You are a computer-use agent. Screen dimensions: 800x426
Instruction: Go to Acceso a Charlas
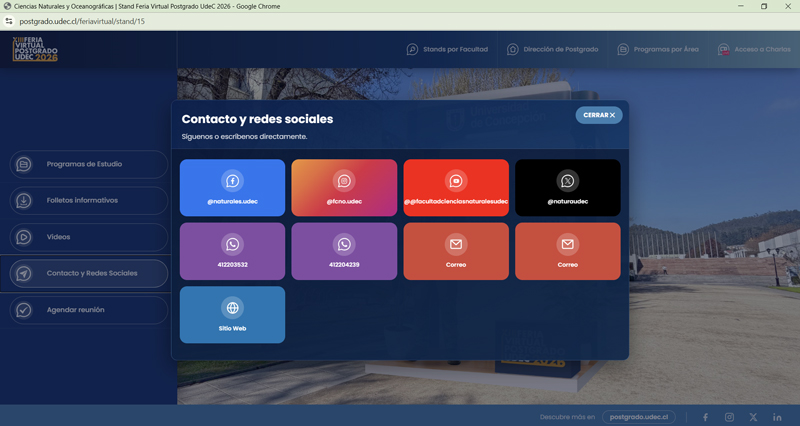pyautogui.click(x=754, y=49)
